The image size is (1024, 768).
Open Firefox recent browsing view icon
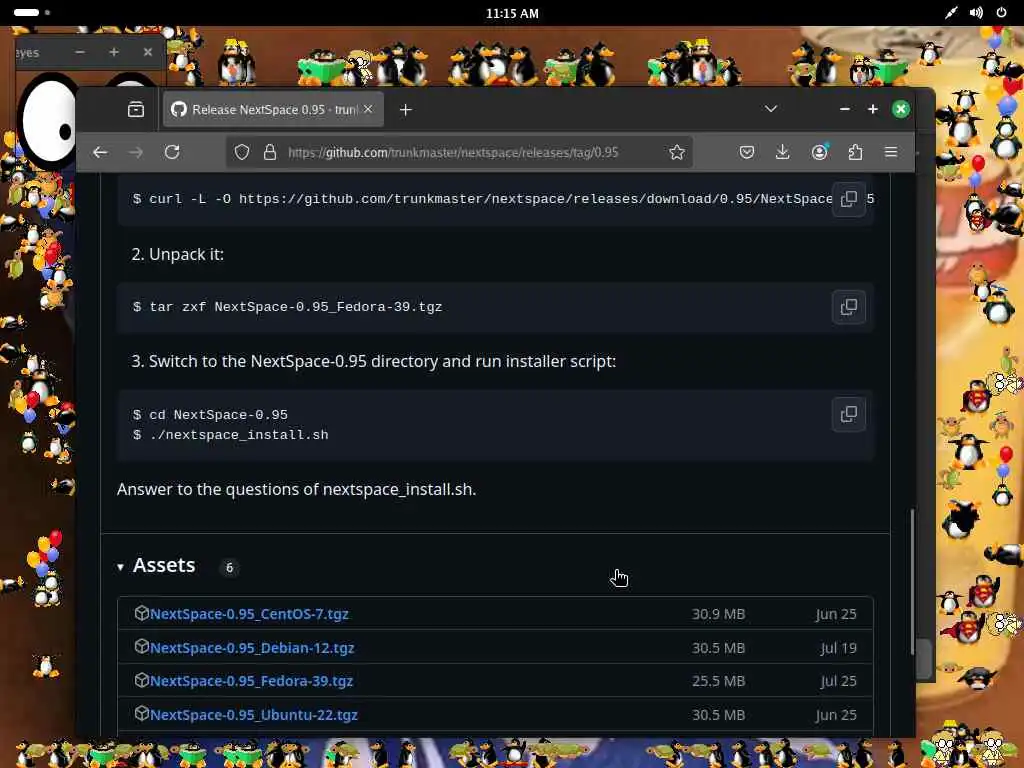pyautogui.click(x=136, y=109)
